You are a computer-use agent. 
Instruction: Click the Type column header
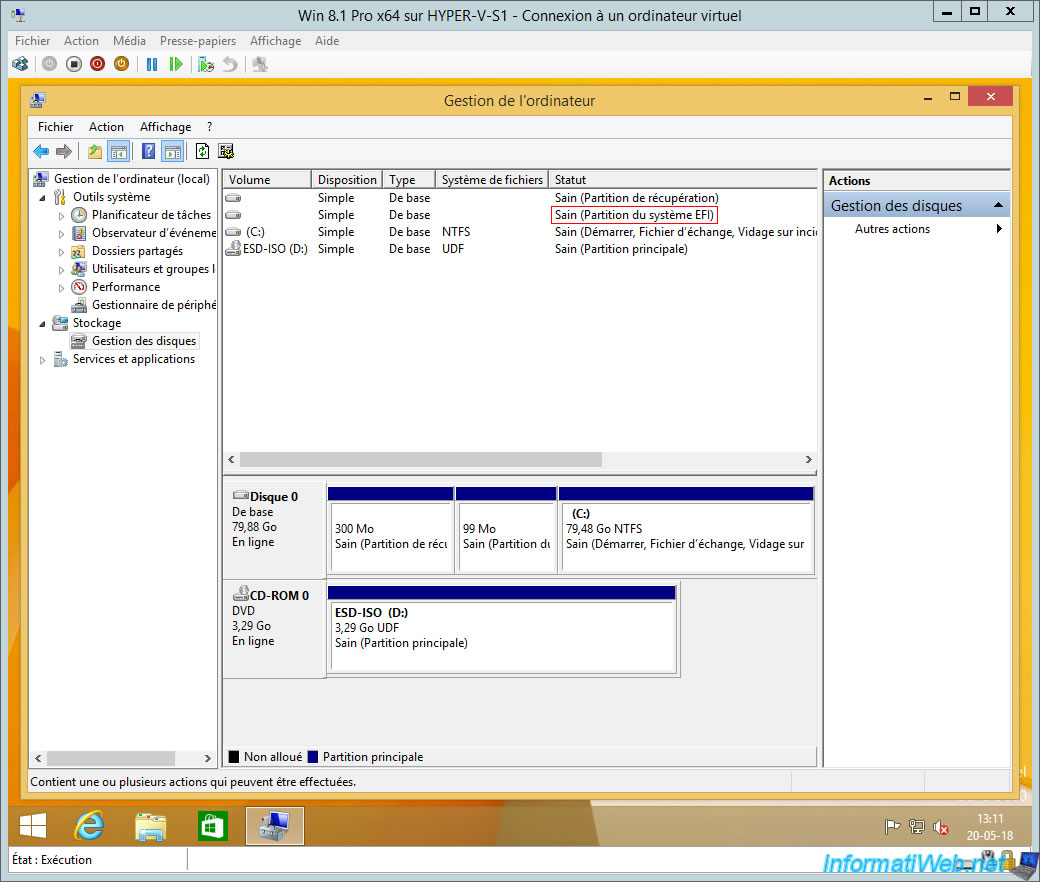pos(409,180)
